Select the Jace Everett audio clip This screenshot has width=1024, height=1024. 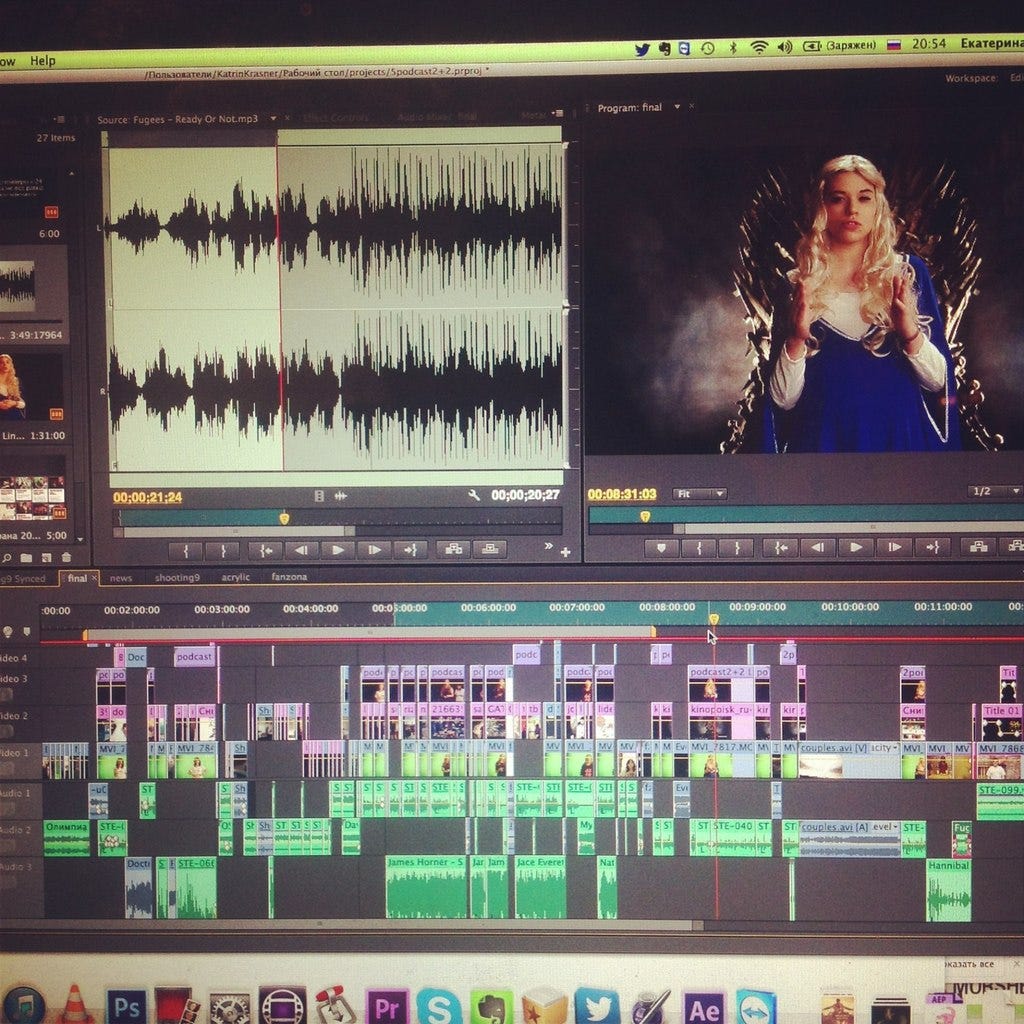[540, 886]
